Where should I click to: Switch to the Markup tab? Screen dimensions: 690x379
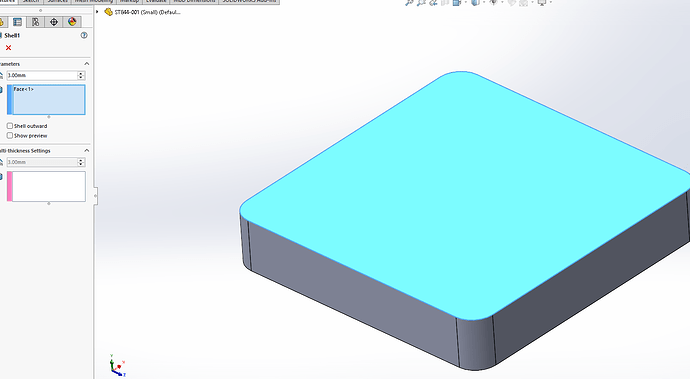[129, 1]
